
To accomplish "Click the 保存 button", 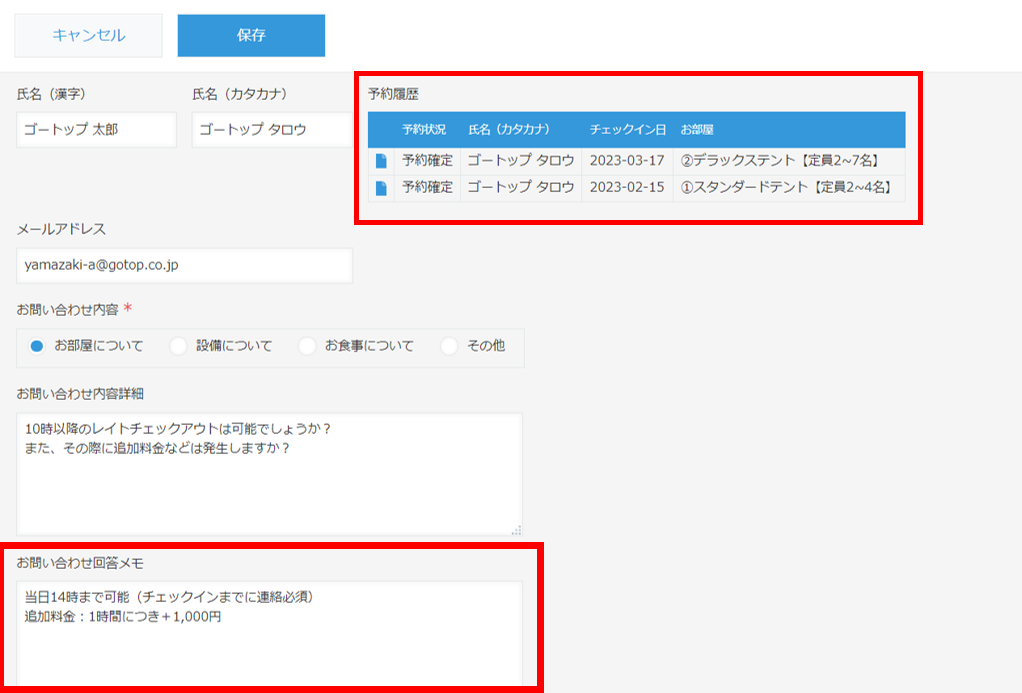I will tap(251, 35).
